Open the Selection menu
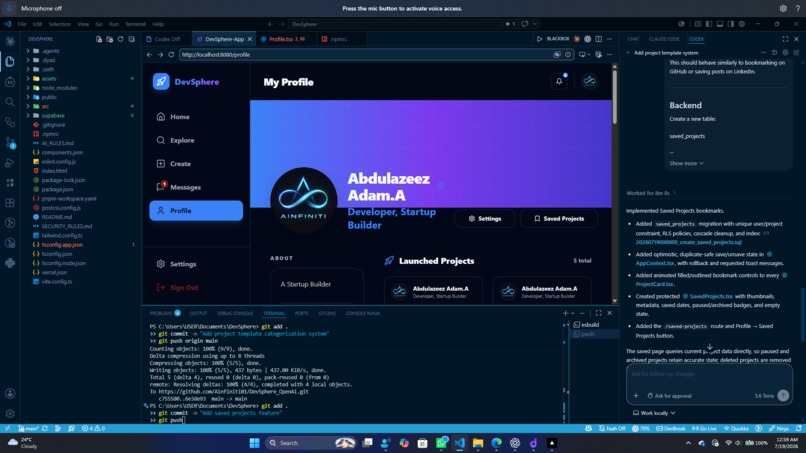The width and height of the screenshot is (806, 453). click(60, 24)
